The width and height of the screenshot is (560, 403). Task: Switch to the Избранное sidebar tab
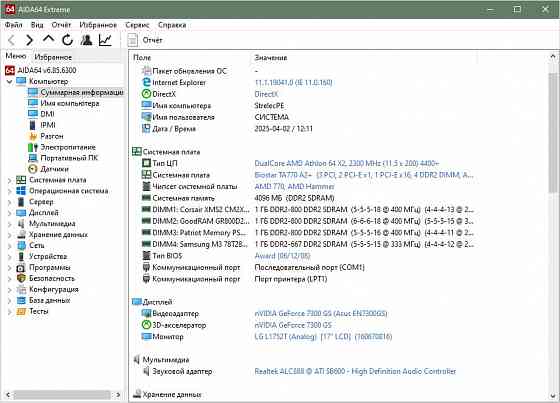[x=53, y=57]
